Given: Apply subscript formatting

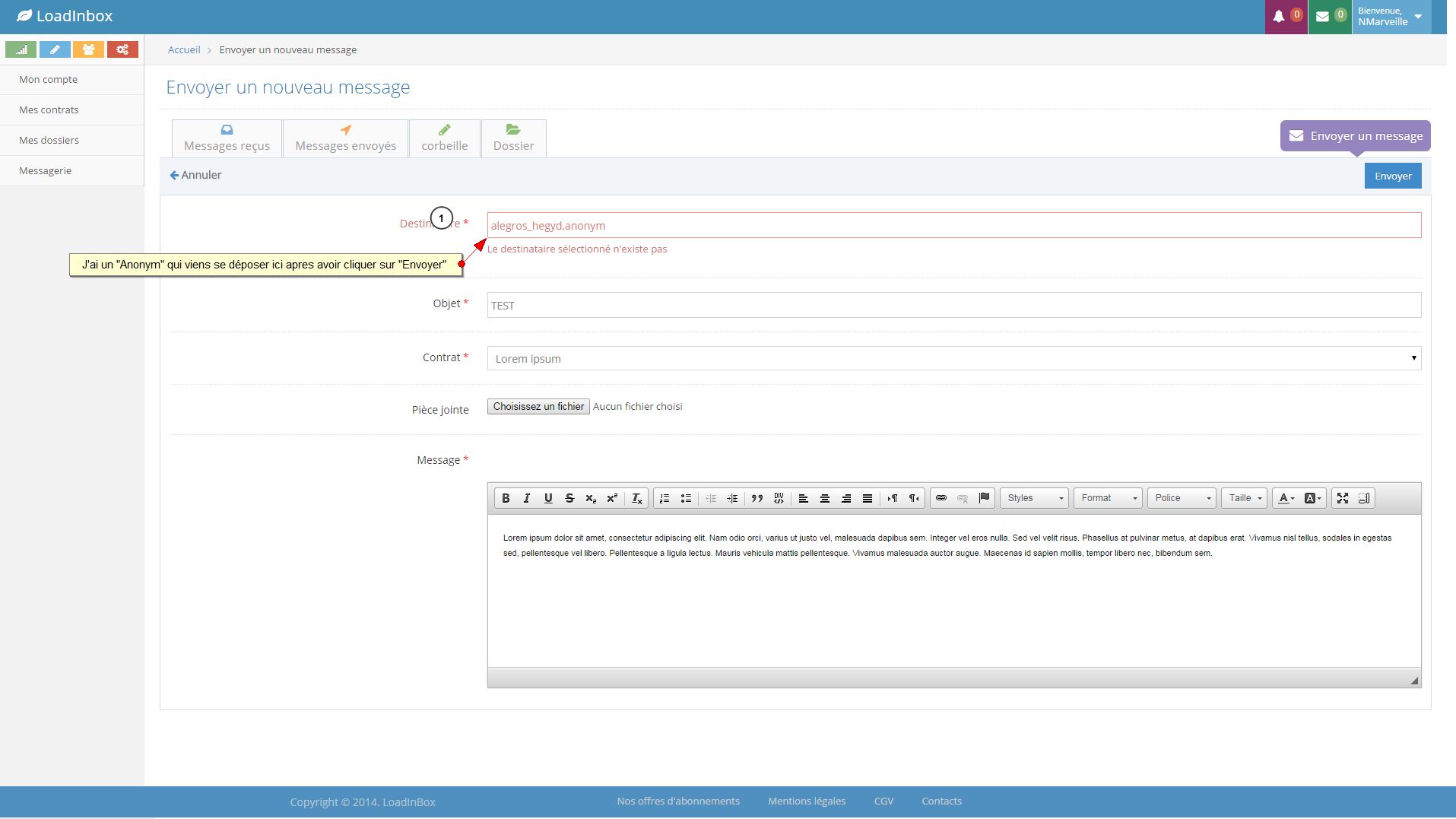Looking at the screenshot, I should click(x=591, y=498).
